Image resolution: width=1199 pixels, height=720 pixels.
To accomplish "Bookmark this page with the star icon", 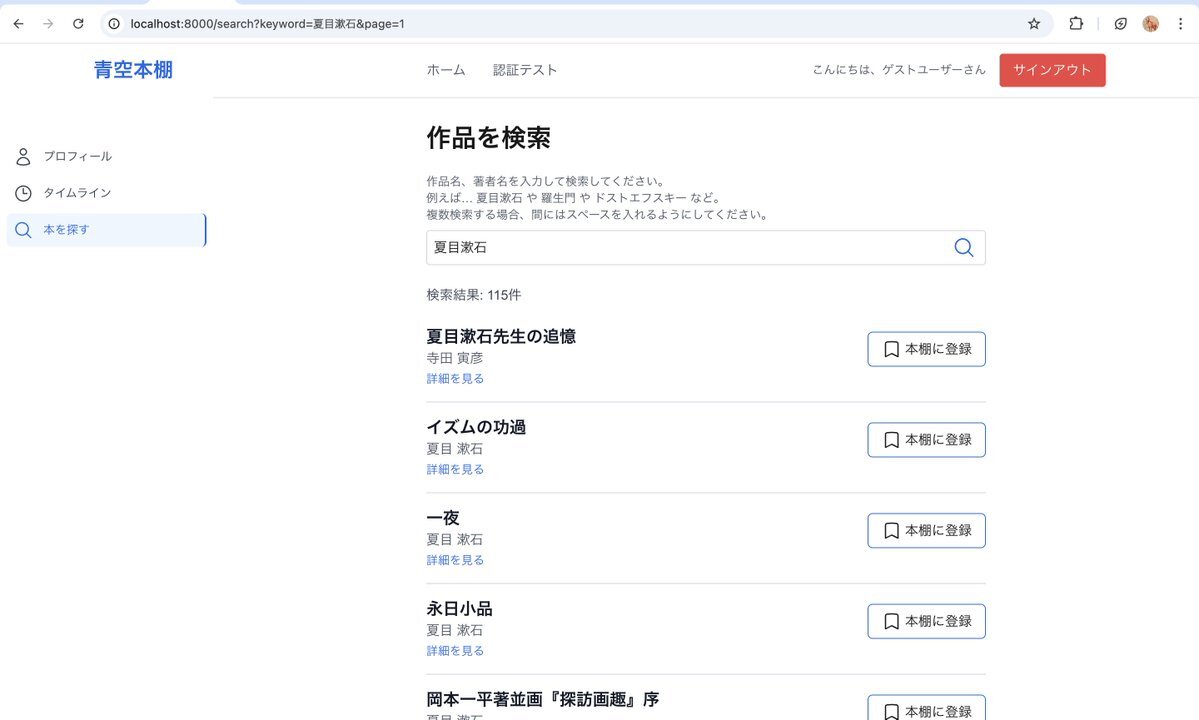I will [1034, 24].
